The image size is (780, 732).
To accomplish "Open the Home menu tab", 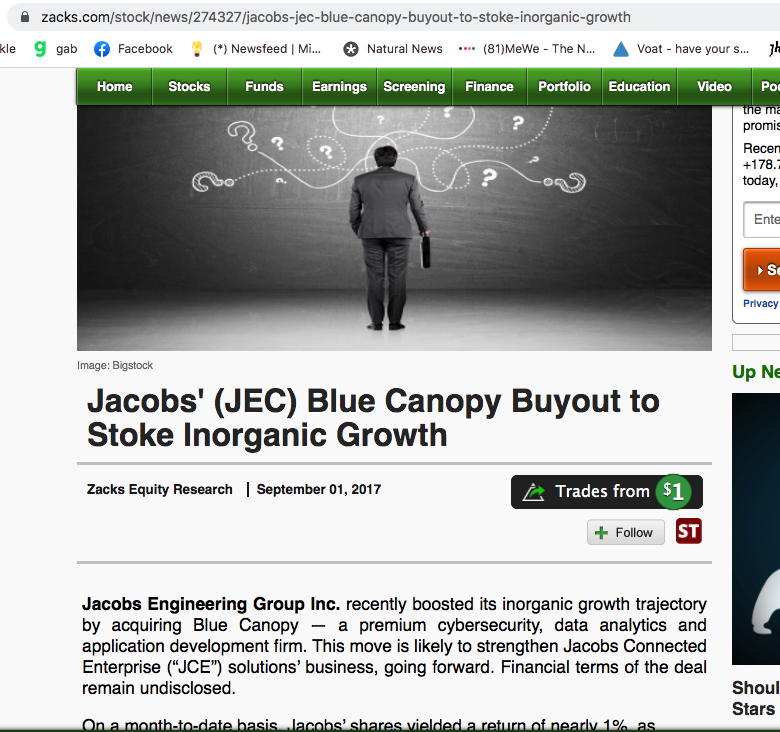I will 114,87.
